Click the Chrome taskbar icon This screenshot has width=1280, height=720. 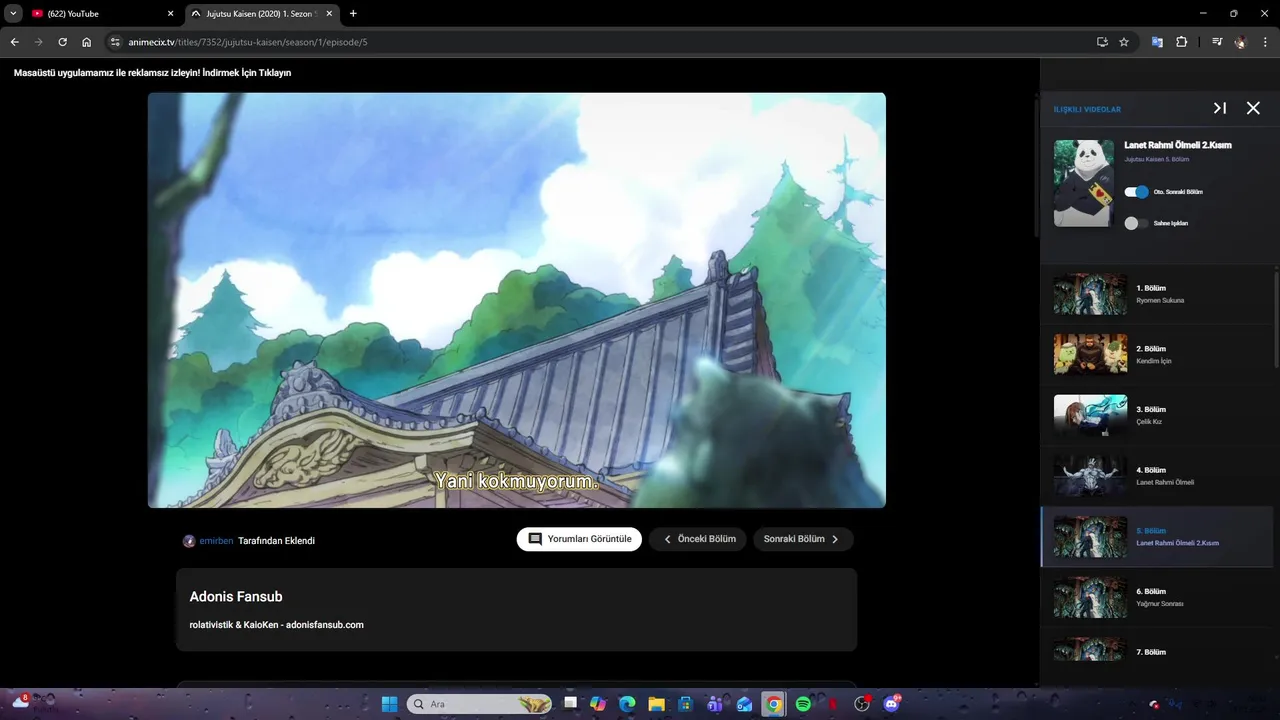[x=773, y=704]
